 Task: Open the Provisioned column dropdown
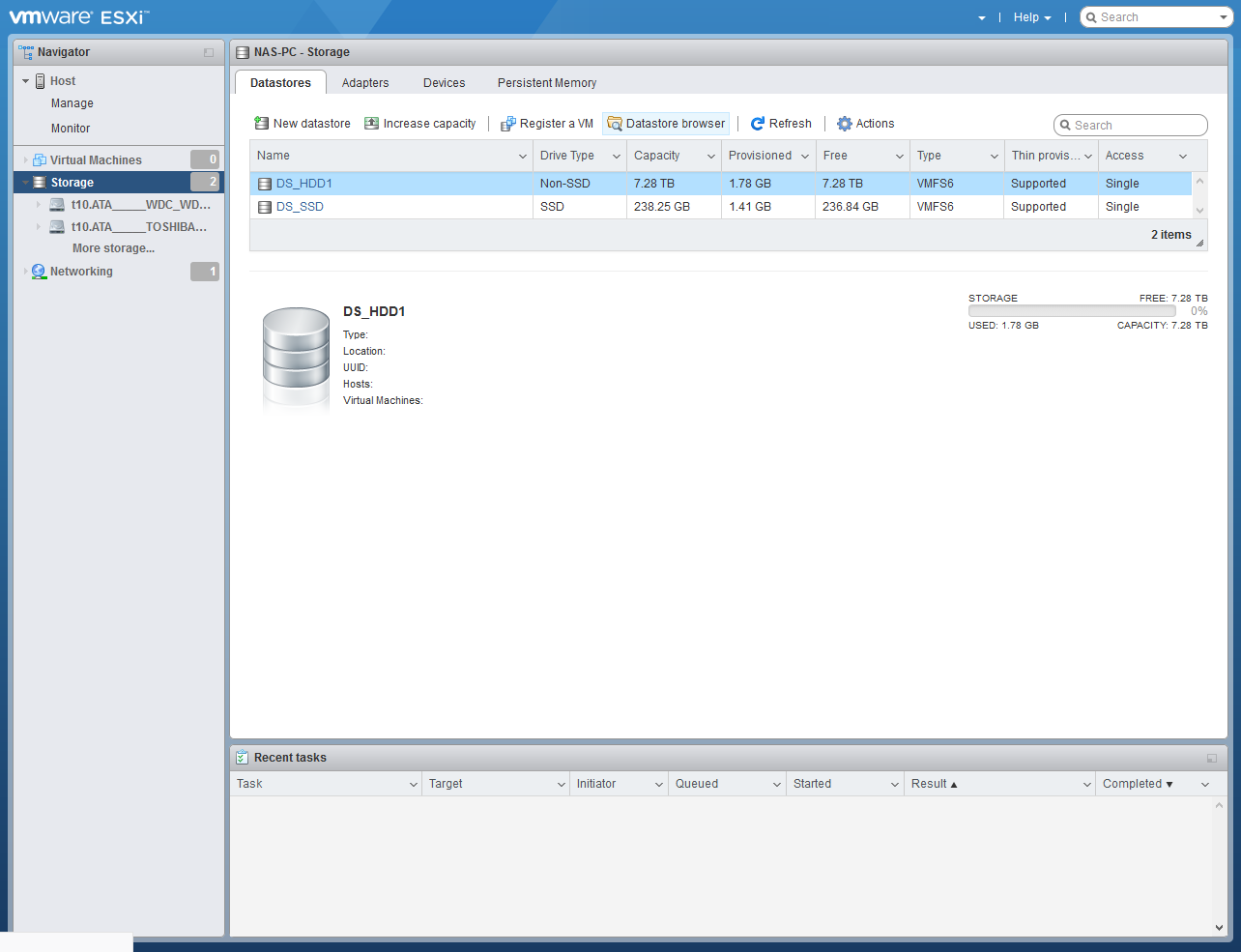tap(805, 157)
